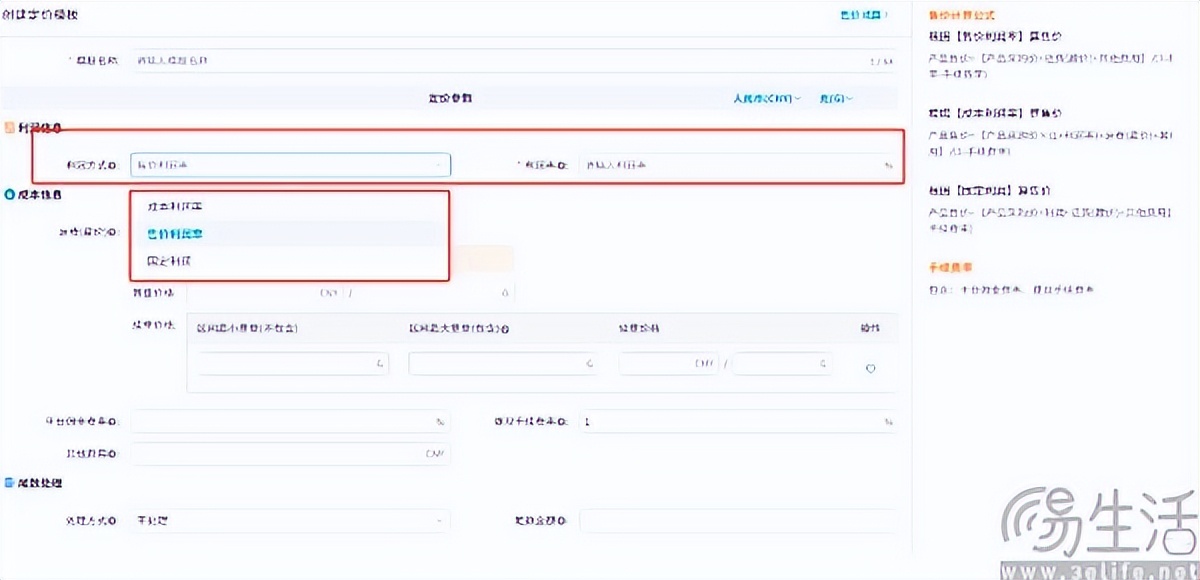Click the orange 售价计算公式 heading in side panel
The width and height of the screenshot is (1200, 580).
[x=962, y=16]
